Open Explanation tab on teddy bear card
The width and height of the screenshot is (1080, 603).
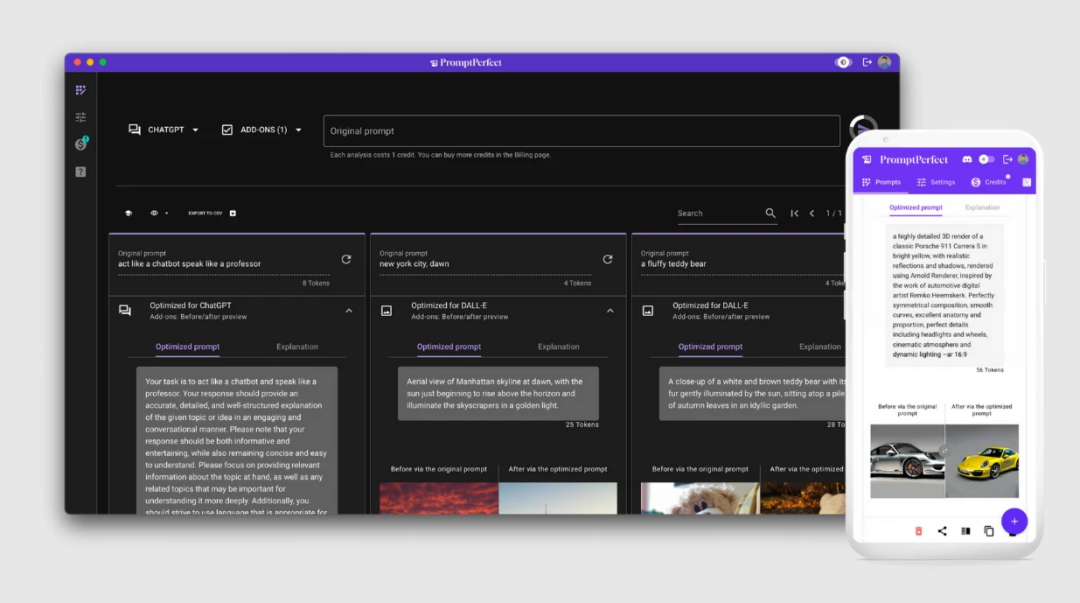point(820,347)
